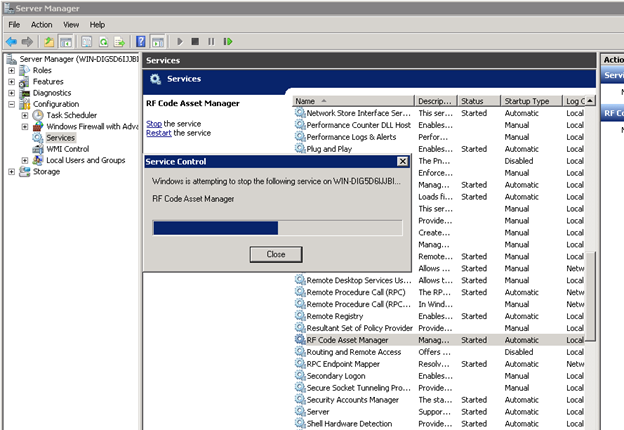Click the WMI Control icon
This screenshot has height=430, width=624.
[x=38, y=149]
